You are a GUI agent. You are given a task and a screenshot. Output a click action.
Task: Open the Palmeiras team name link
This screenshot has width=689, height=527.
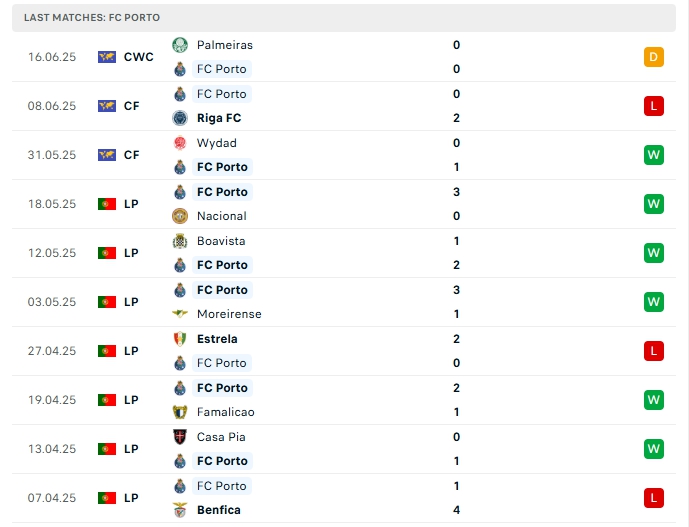(x=225, y=45)
